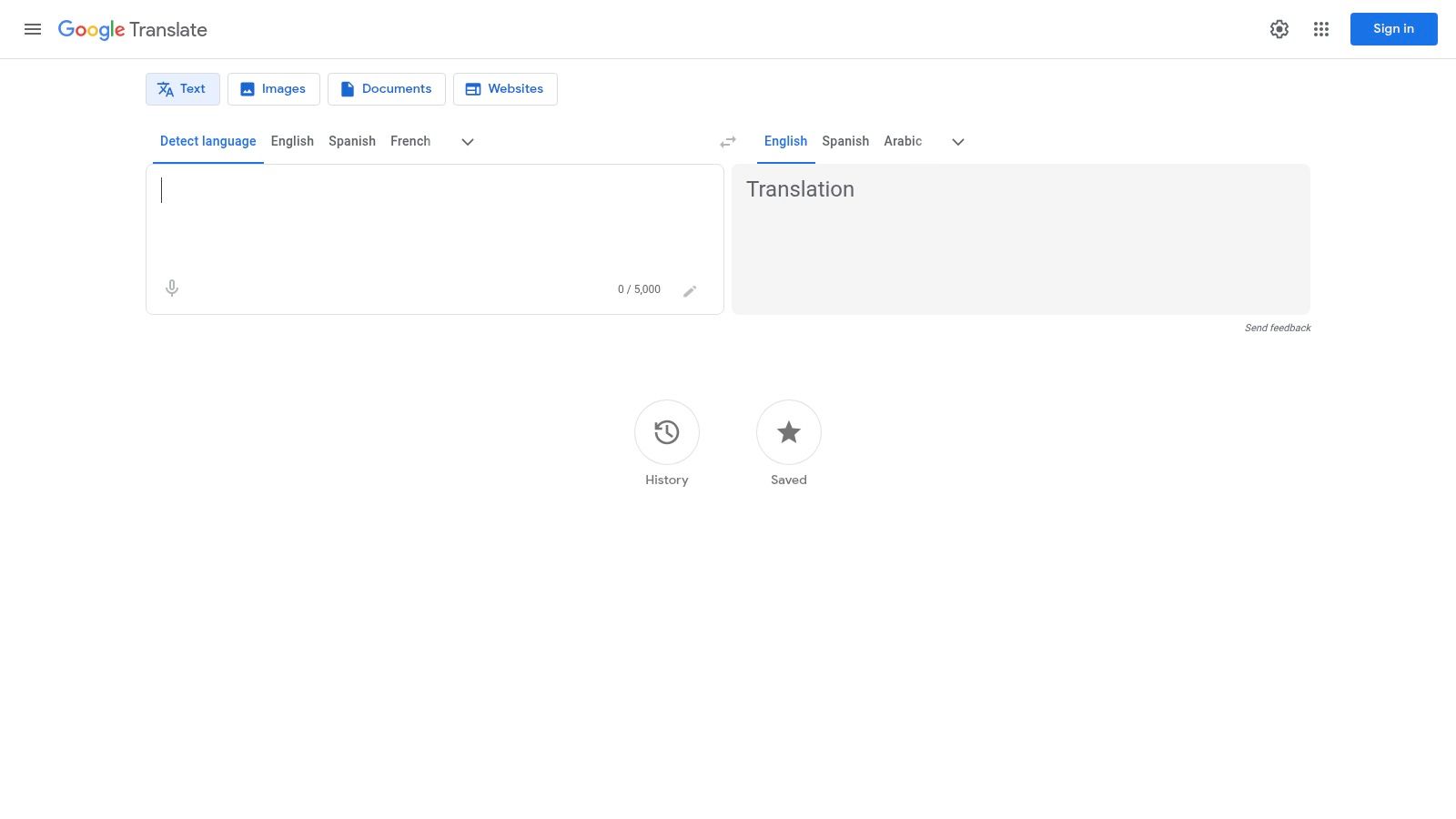
Task: Open the Settings gear
Action: point(1279,29)
